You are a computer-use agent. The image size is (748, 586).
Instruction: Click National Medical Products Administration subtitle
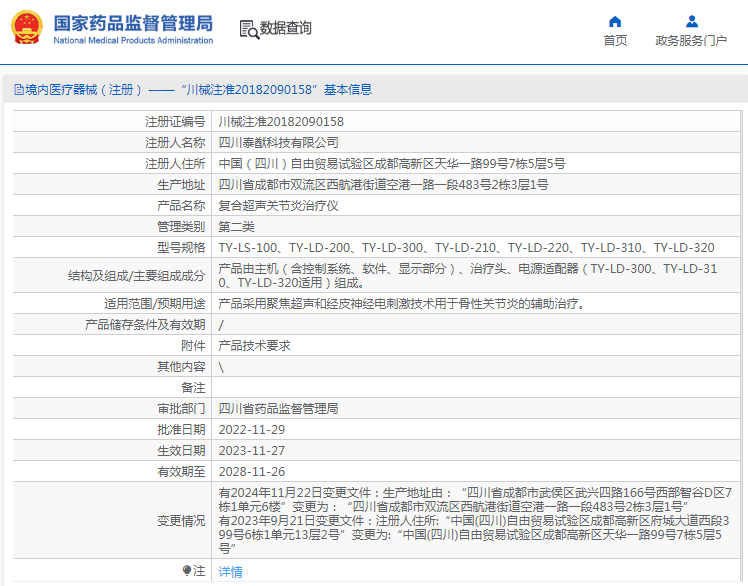[133, 41]
